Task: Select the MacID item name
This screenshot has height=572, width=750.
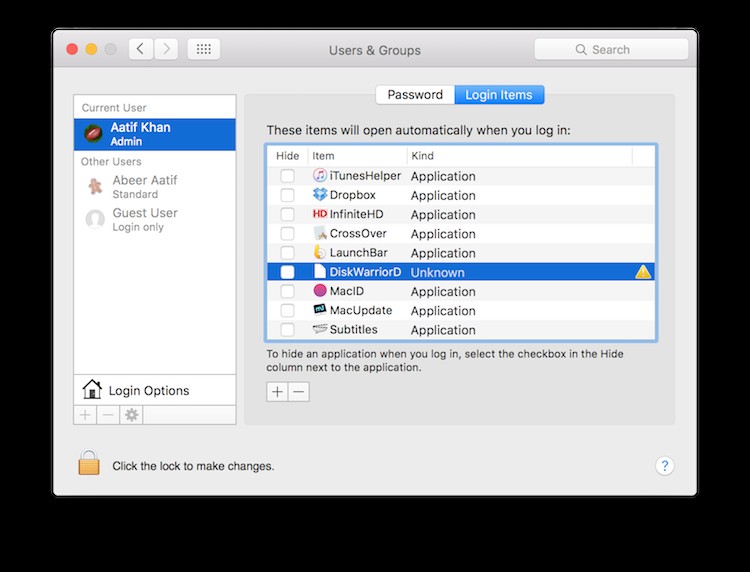Action: coord(347,291)
